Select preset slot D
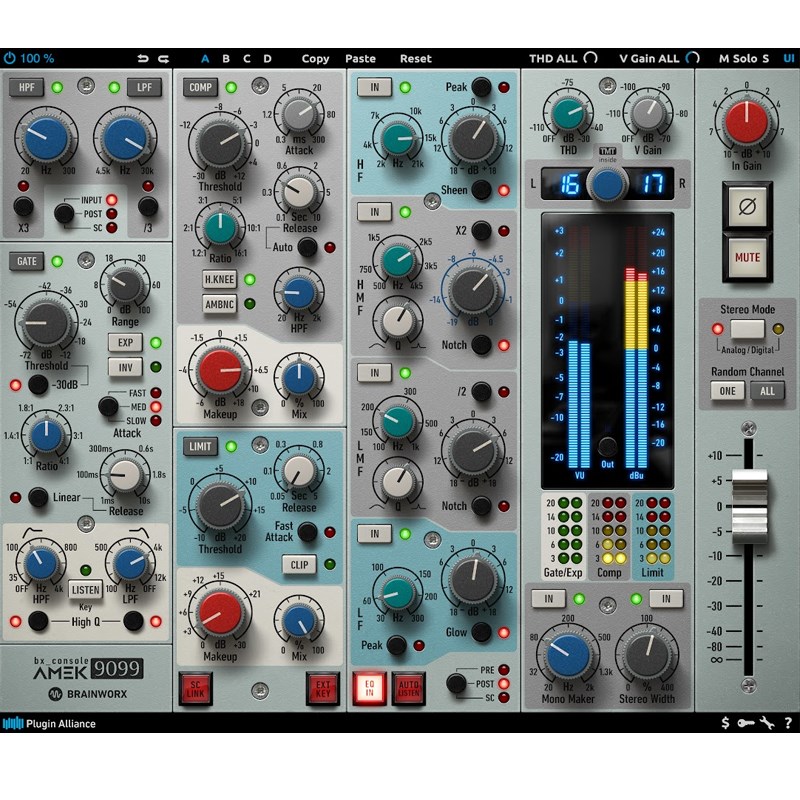The image size is (800, 800). pos(267,59)
